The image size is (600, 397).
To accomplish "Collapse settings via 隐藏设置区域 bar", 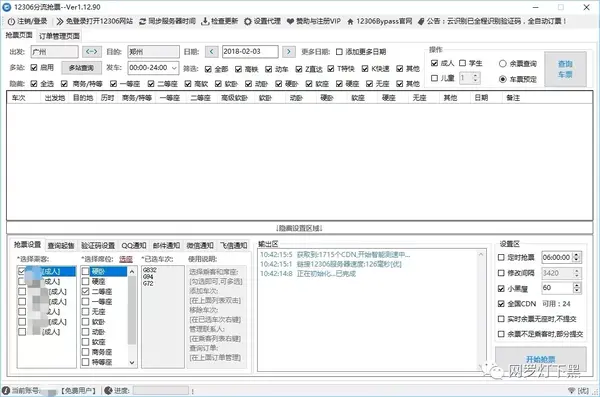I will click(300, 228).
